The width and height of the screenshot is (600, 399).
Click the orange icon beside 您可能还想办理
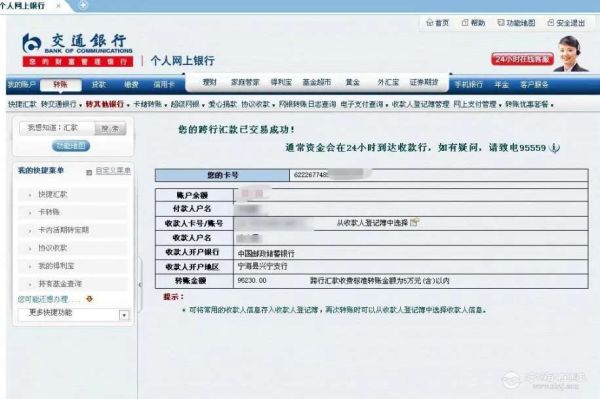[90, 299]
